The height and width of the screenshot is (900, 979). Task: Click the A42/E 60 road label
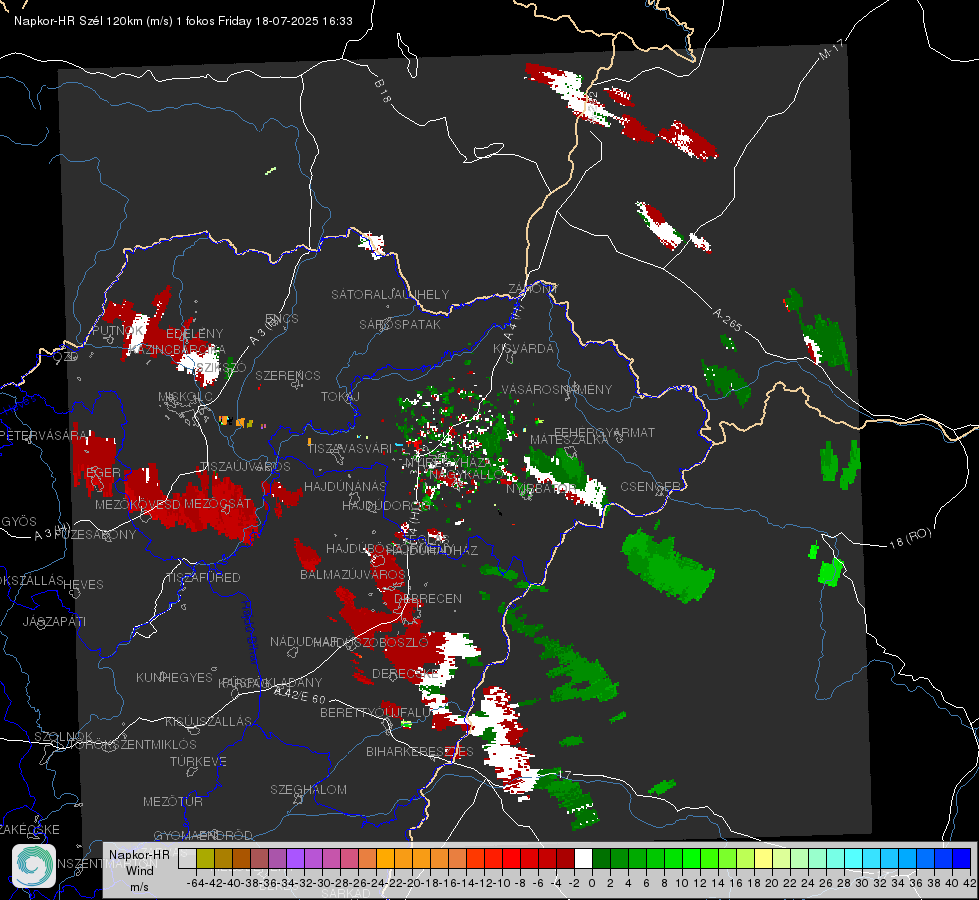point(300,694)
